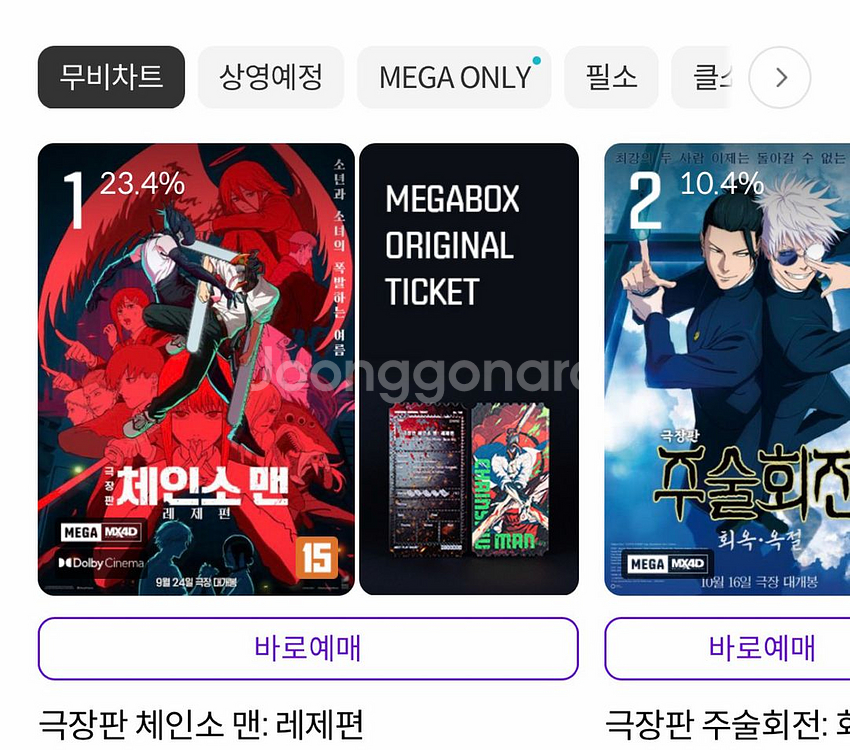850x750 pixels.
Task: Open the 극장판 주술회전 title link
Action: [727, 725]
